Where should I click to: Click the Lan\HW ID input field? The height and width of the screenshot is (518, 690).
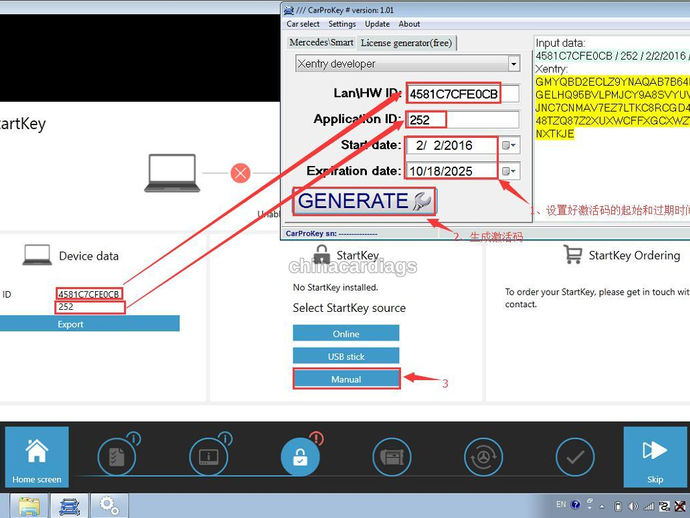462,94
